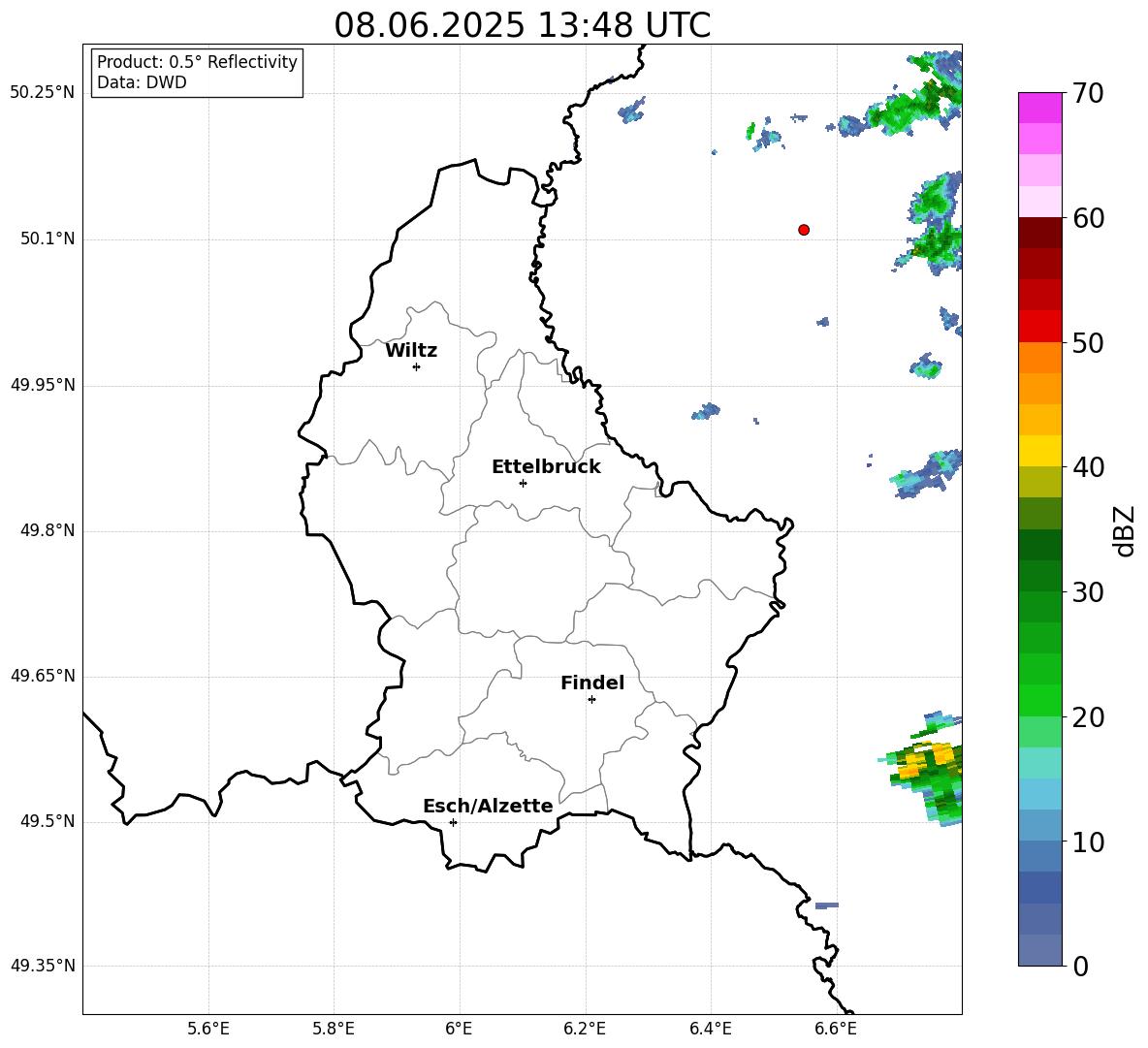
Task: Click the 6°E longitude label
Action: [x=459, y=1029]
